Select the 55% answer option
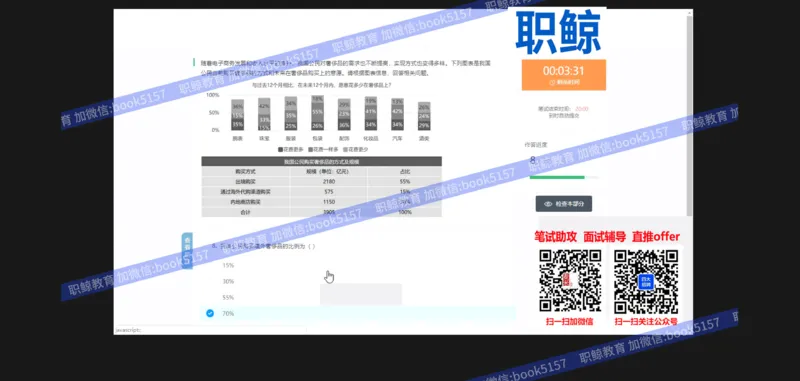The width and height of the screenshot is (800, 381). 228,297
